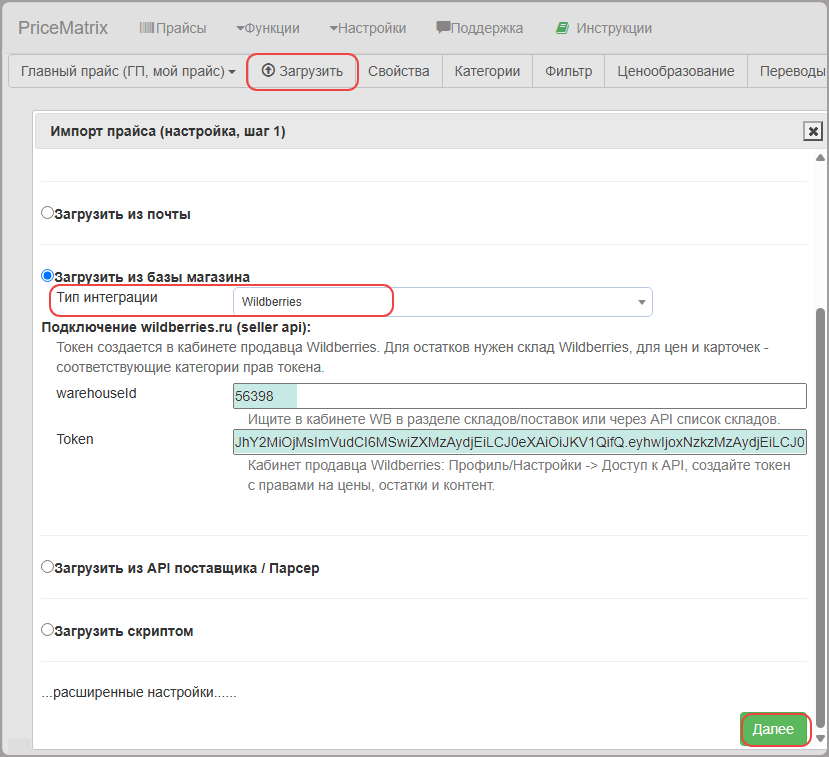Image resolution: width=829 pixels, height=757 pixels.
Task: Click the green Далее button
Action: [773, 729]
